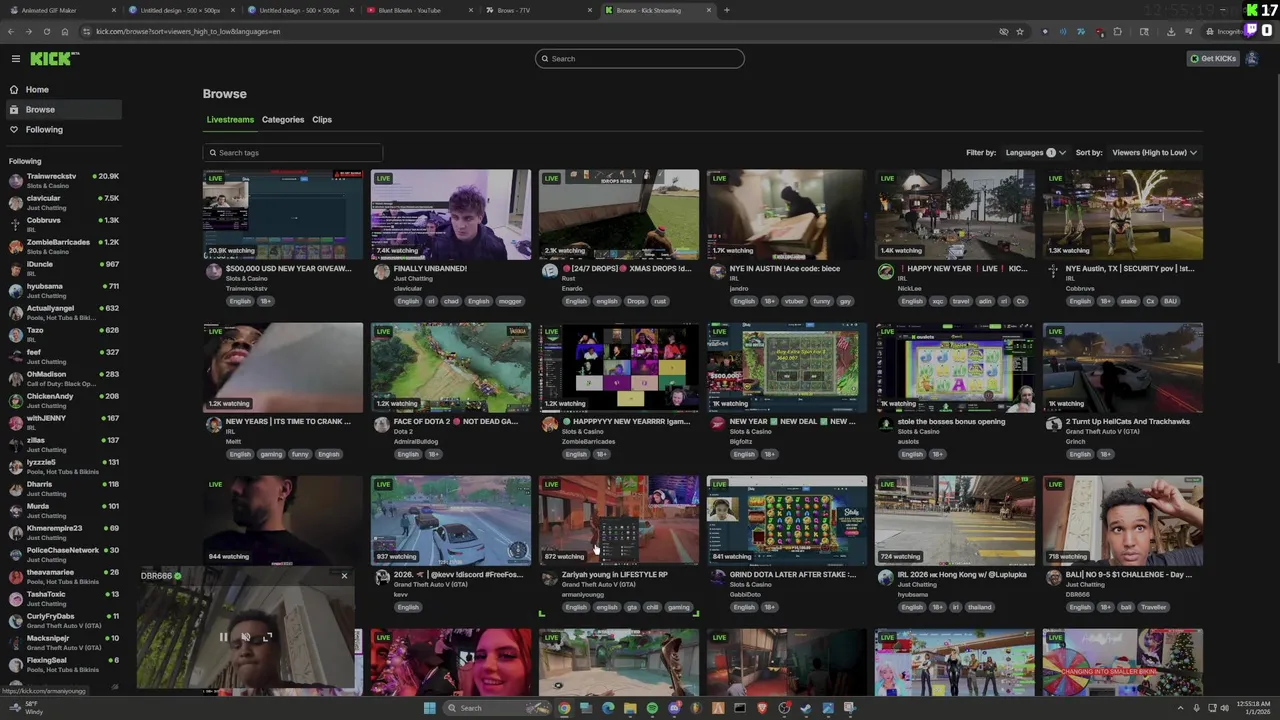Open the weather widget showing 58°F
This screenshot has height=720, width=1280.
(x=24, y=708)
